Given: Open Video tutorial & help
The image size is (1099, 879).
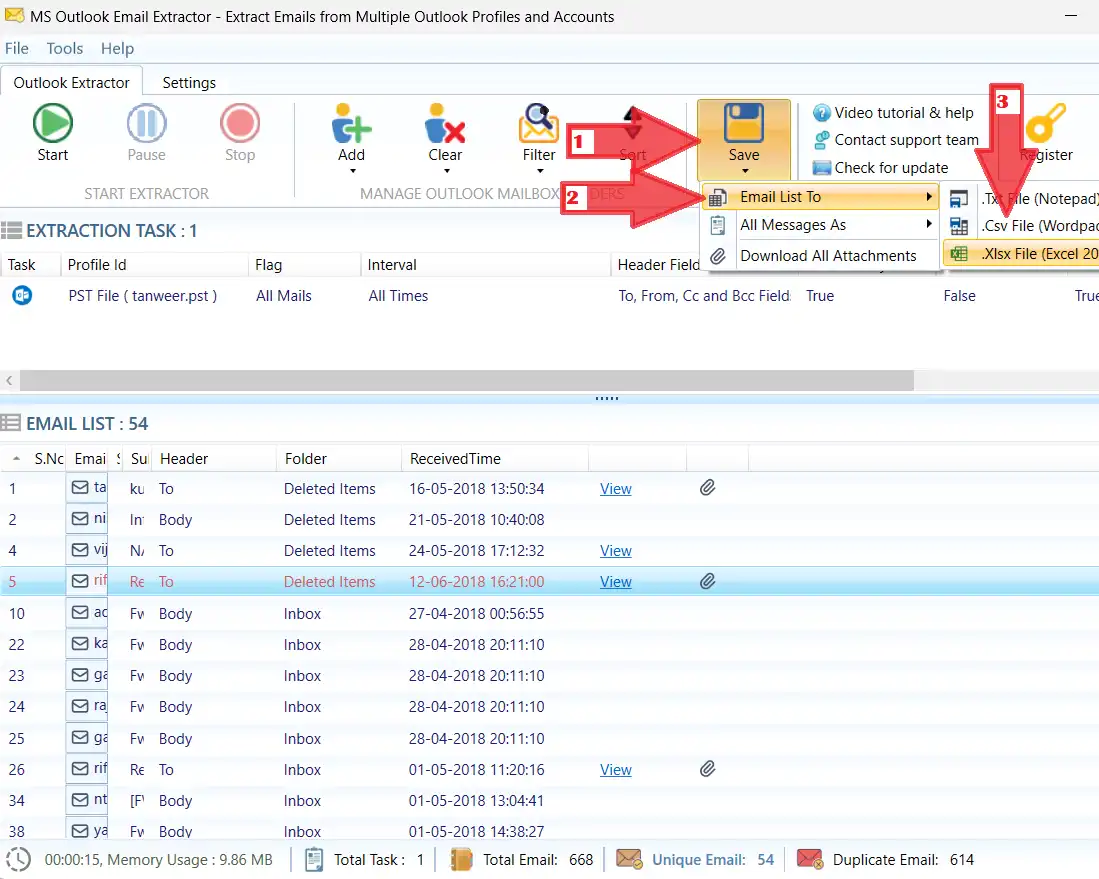Looking at the screenshot, I should (893, 113).
